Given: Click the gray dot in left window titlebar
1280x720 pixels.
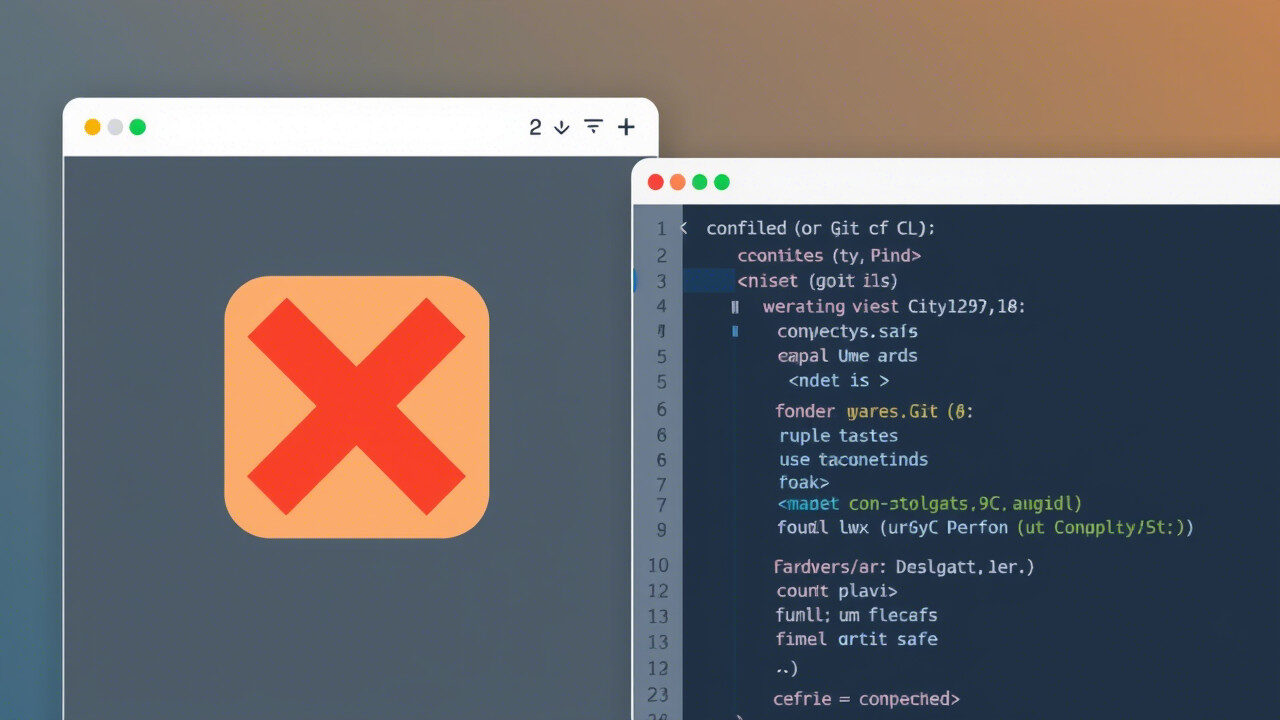Looking at the screenshot, I should click(115, 127).
